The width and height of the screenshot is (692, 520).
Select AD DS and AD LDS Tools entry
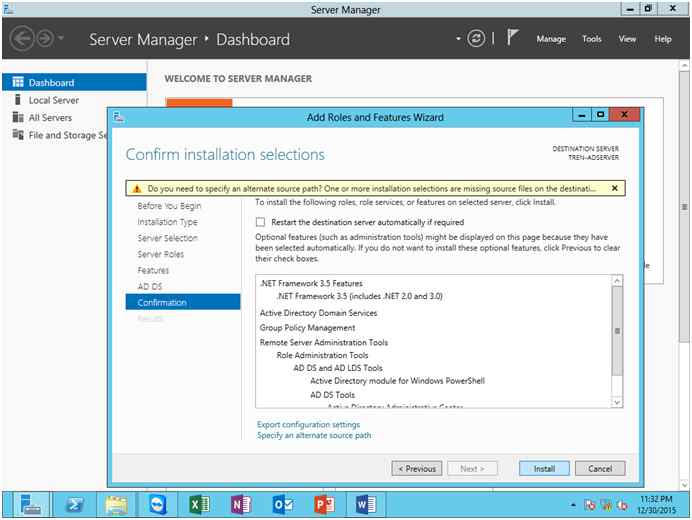point(338,368)
